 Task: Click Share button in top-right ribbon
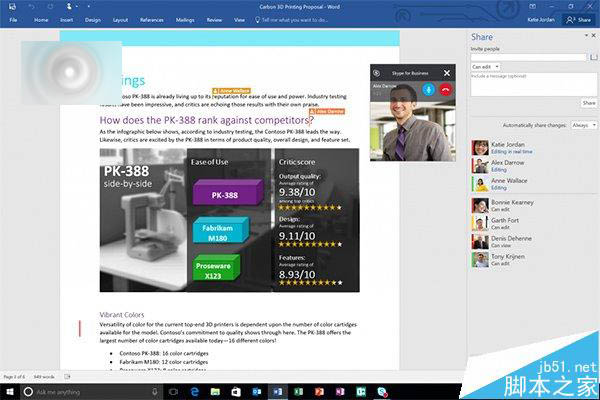point(581,19)
